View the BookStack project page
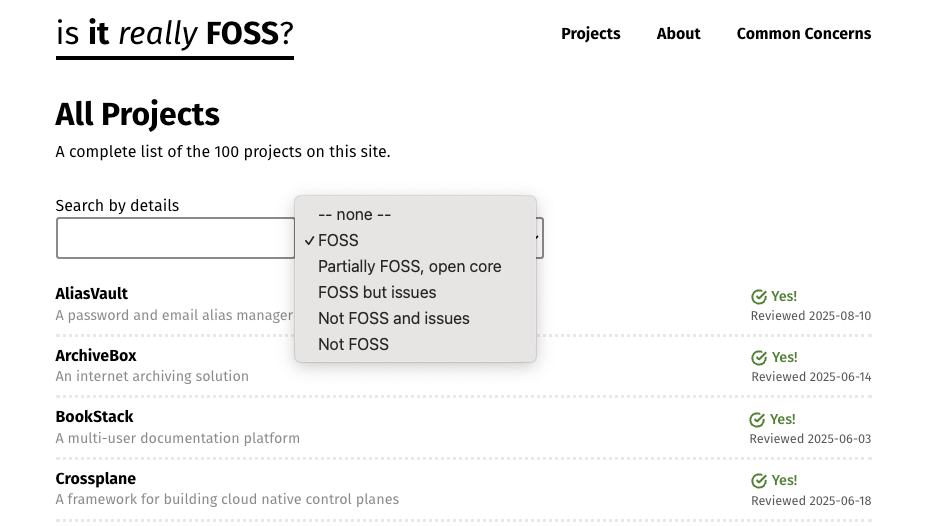The width and height of the screenshot is (942, 526). [x=94, y=417]
